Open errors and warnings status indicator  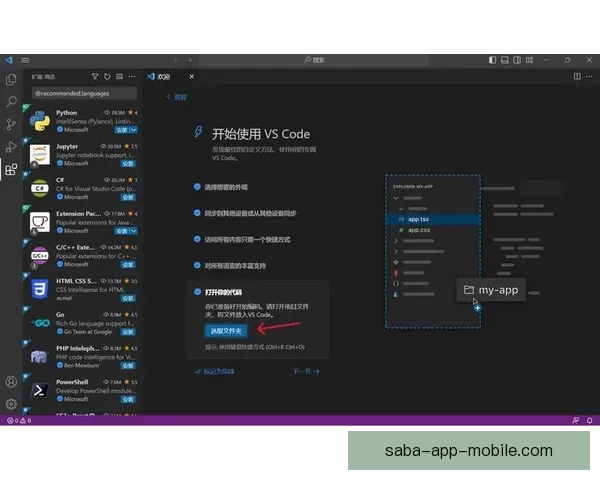click(19, 420)
